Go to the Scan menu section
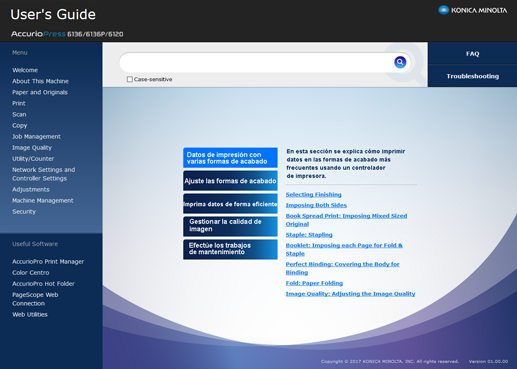 point(19,114)
